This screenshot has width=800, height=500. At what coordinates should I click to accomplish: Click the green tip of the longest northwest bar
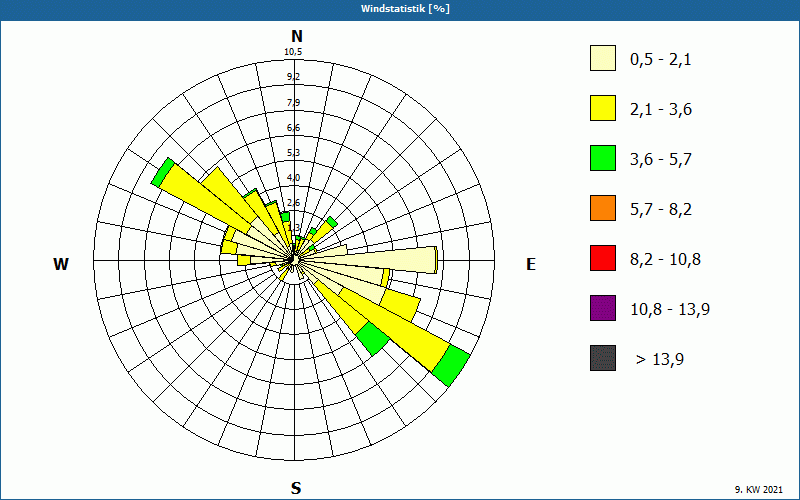coord(163,172)
